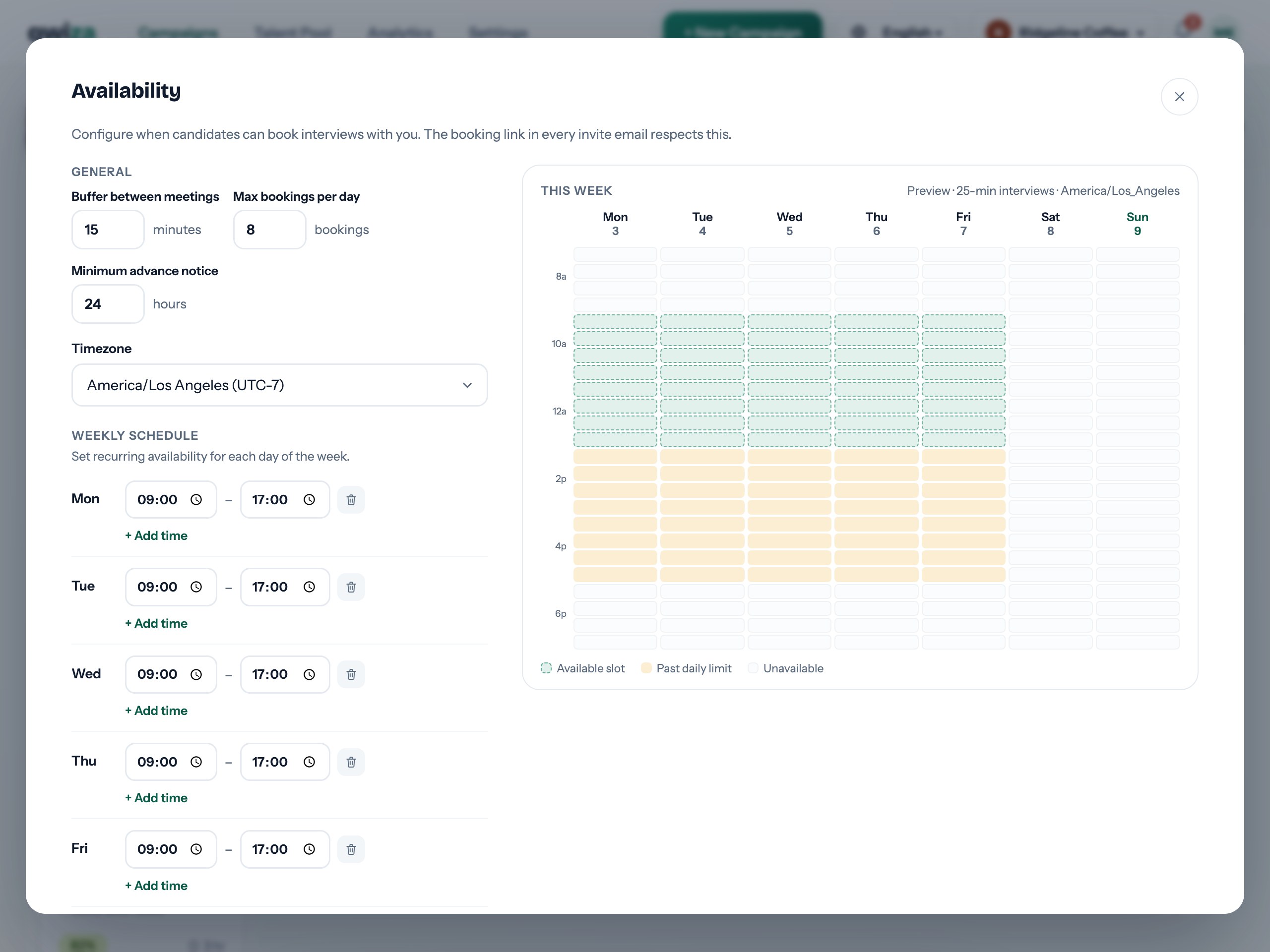The image size is (1270, 952).
Task: Select the Sat 8 column header
Action: (1050, 224)
